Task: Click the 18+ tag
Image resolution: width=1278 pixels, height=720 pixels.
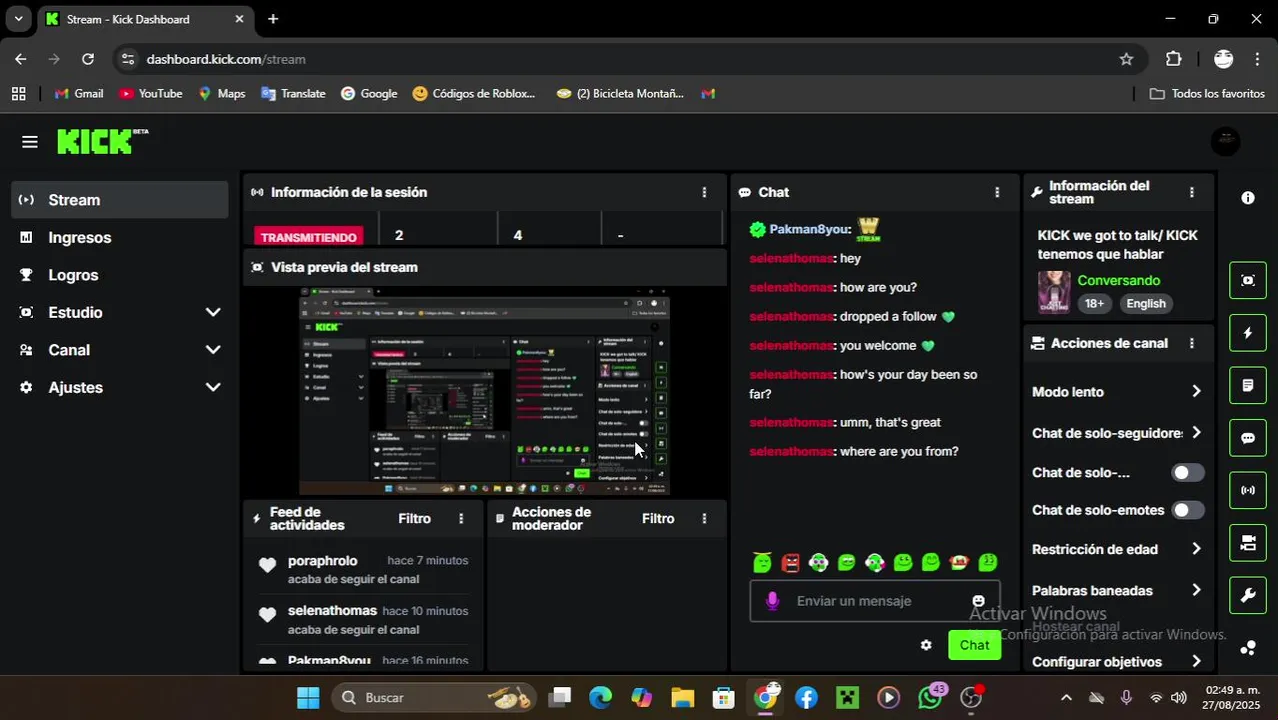Action: click(x=1095, y=304)
